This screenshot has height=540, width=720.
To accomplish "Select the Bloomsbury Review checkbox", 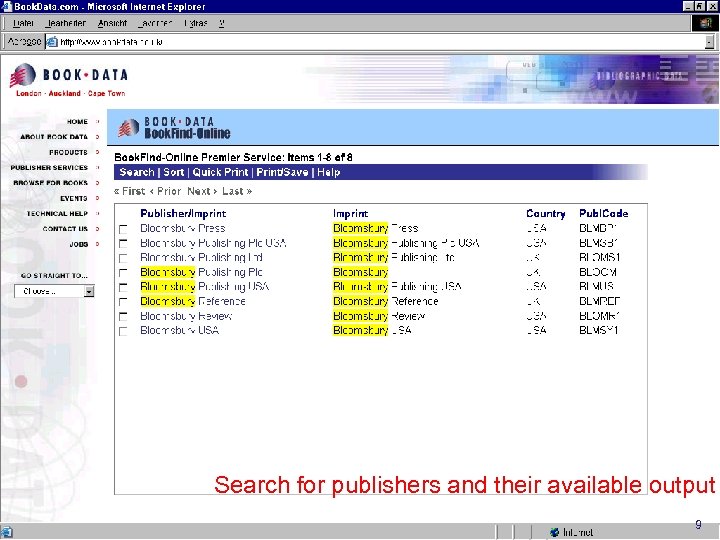I will pyautogui.click(x=123, y=317).
